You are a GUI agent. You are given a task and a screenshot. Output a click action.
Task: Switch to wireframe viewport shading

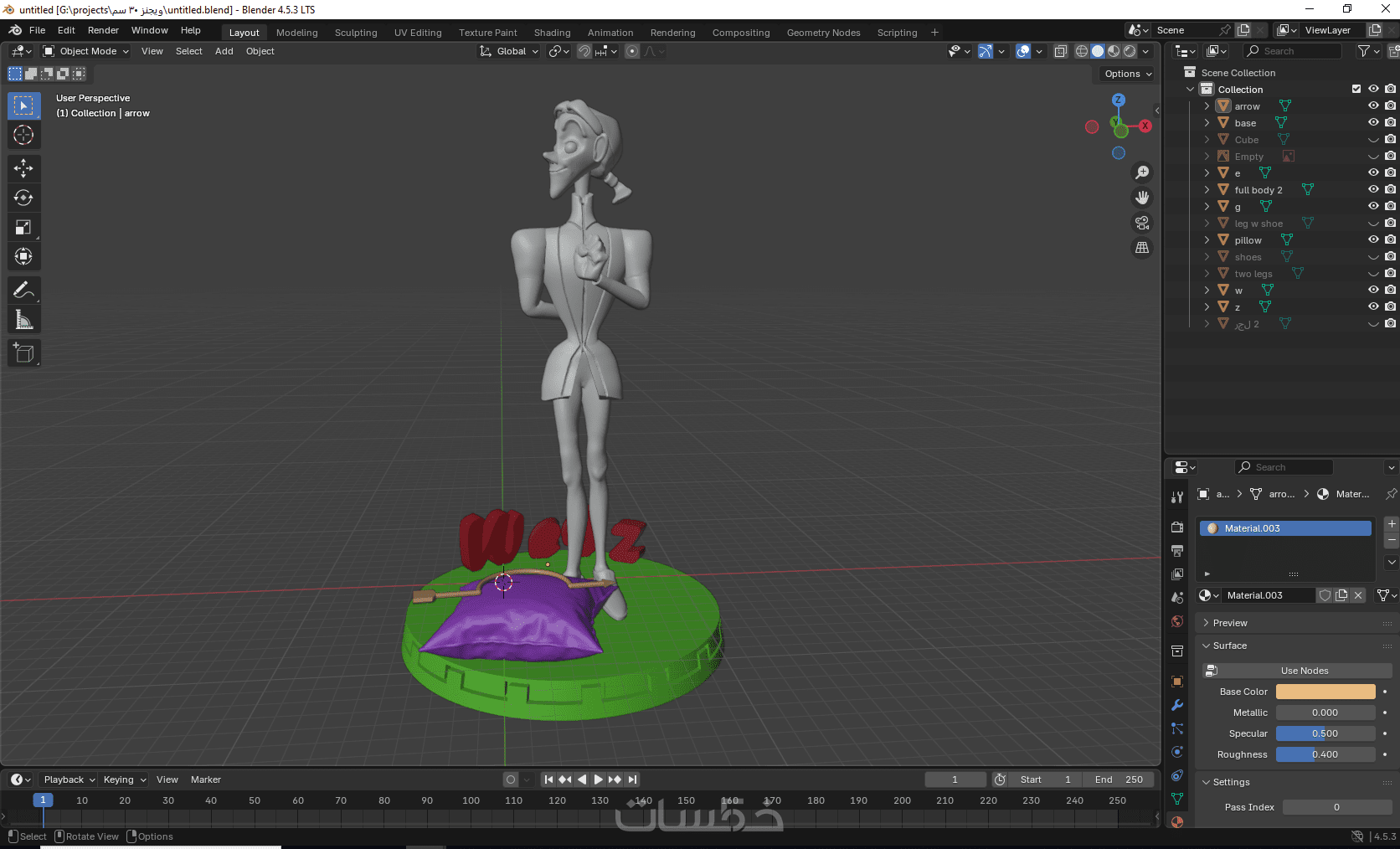[1082, 51]
